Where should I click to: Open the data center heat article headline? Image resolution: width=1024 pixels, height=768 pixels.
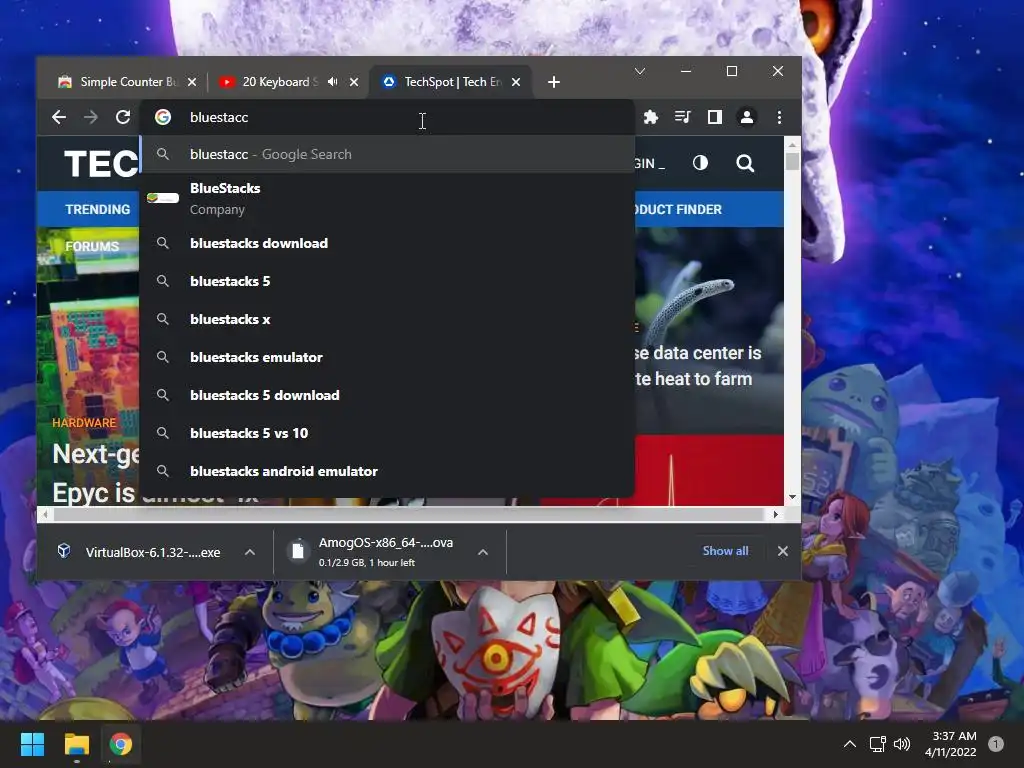(x=698, y=366)
